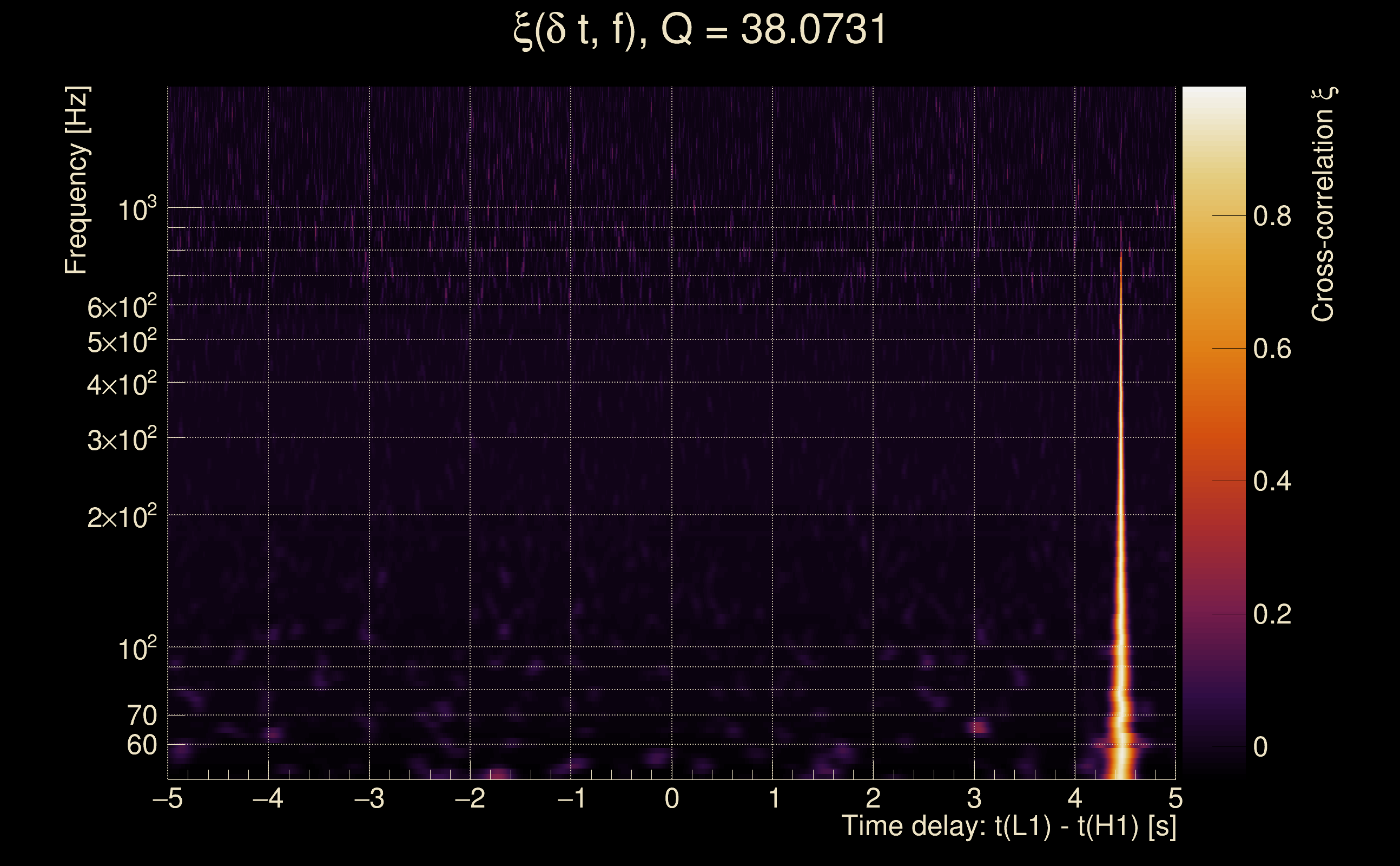The image size is (1400, 866).
Task: Click the 2×10² frequency tick label
Action: point(121,517)
